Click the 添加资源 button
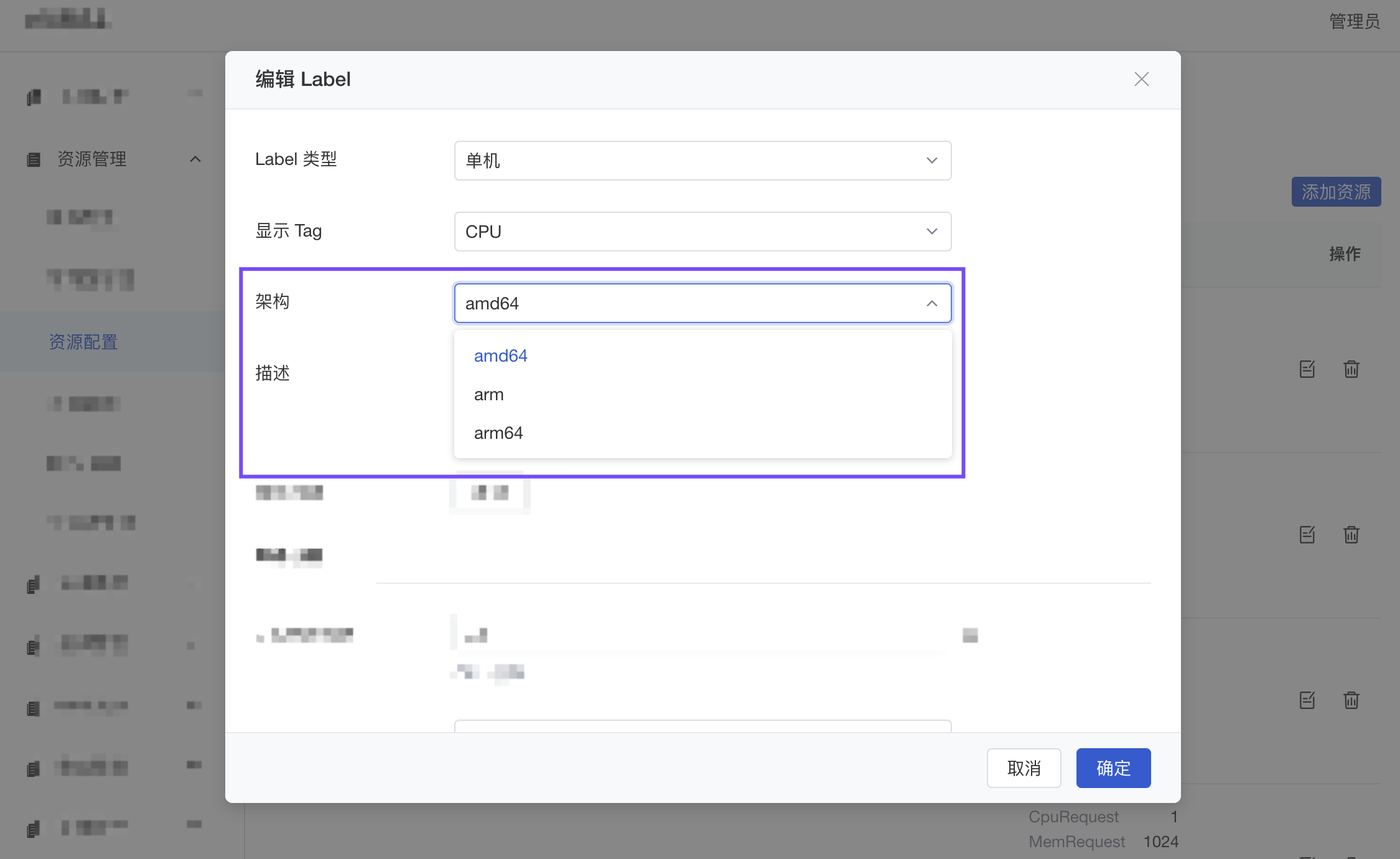Screen dimensions: 1400x859 coord(1336,192)
